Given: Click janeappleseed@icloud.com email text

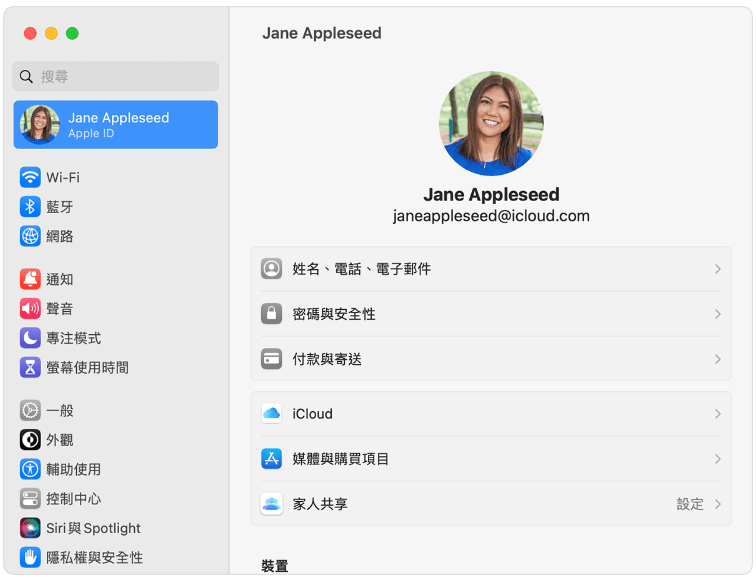Looking at the screenshot, I should click(491, 215).
